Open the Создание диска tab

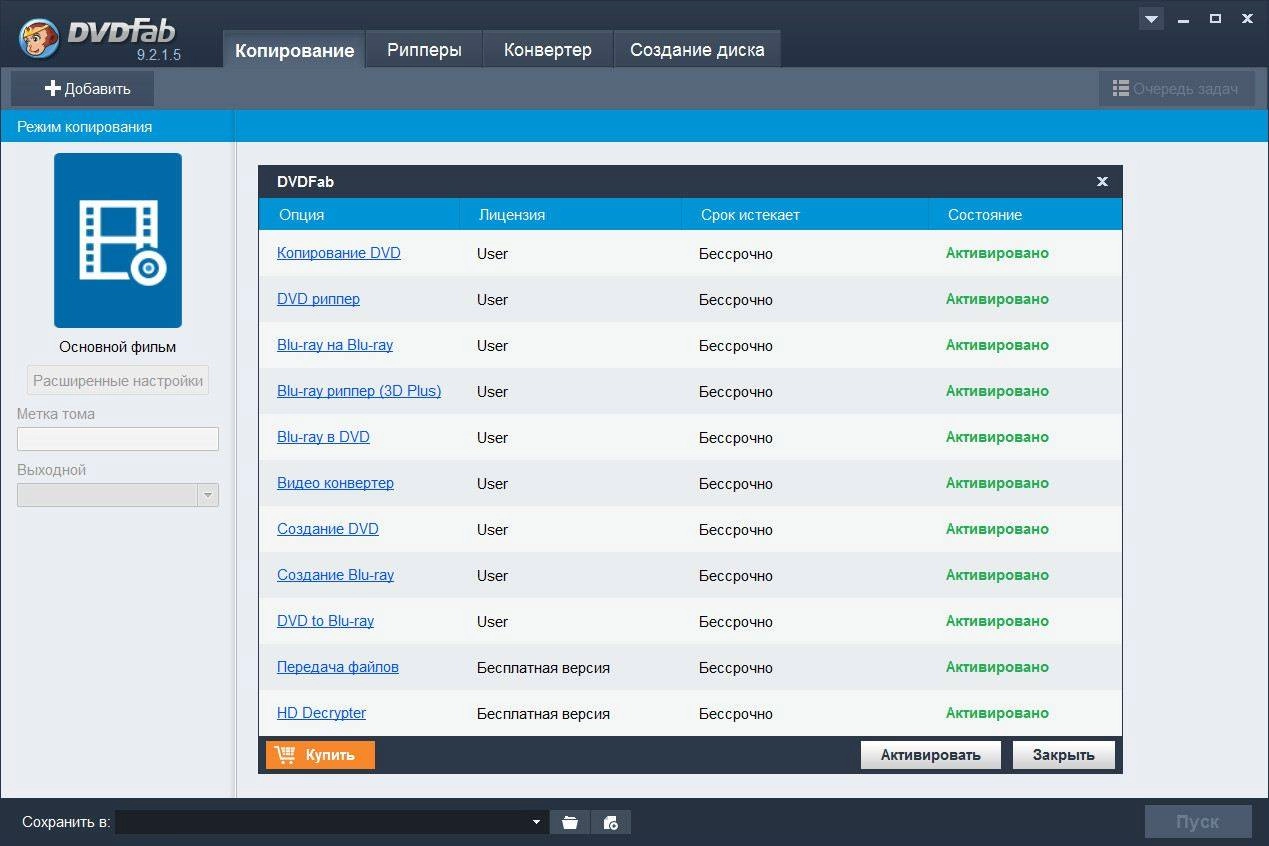tap(697, 50)
